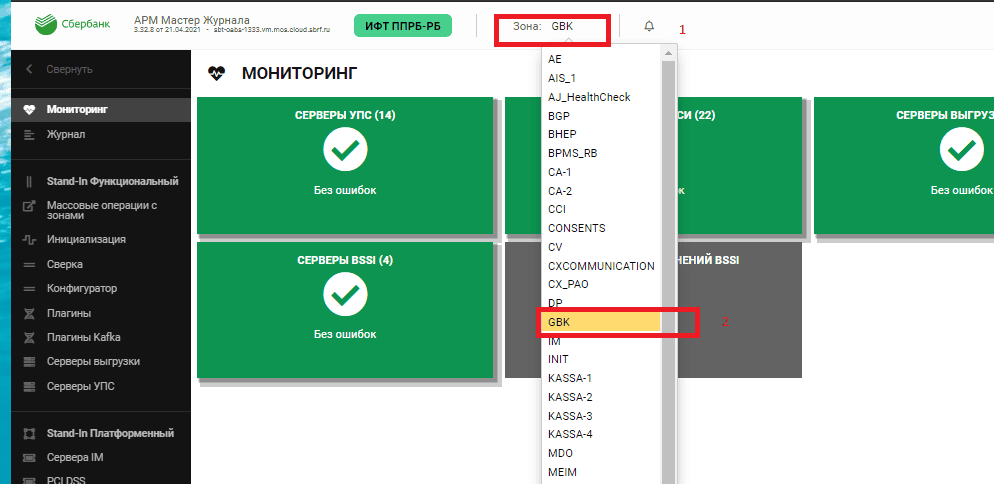Click the Серверы выгрузки sidebar icon
Viewport: 994px width, 484px height.
click(29, 361)
